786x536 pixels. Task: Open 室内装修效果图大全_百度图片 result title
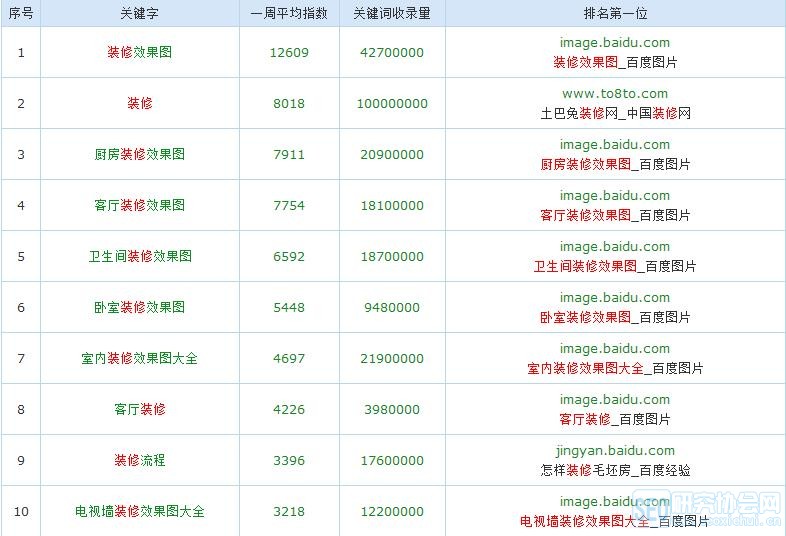click(x=615, y=369)
